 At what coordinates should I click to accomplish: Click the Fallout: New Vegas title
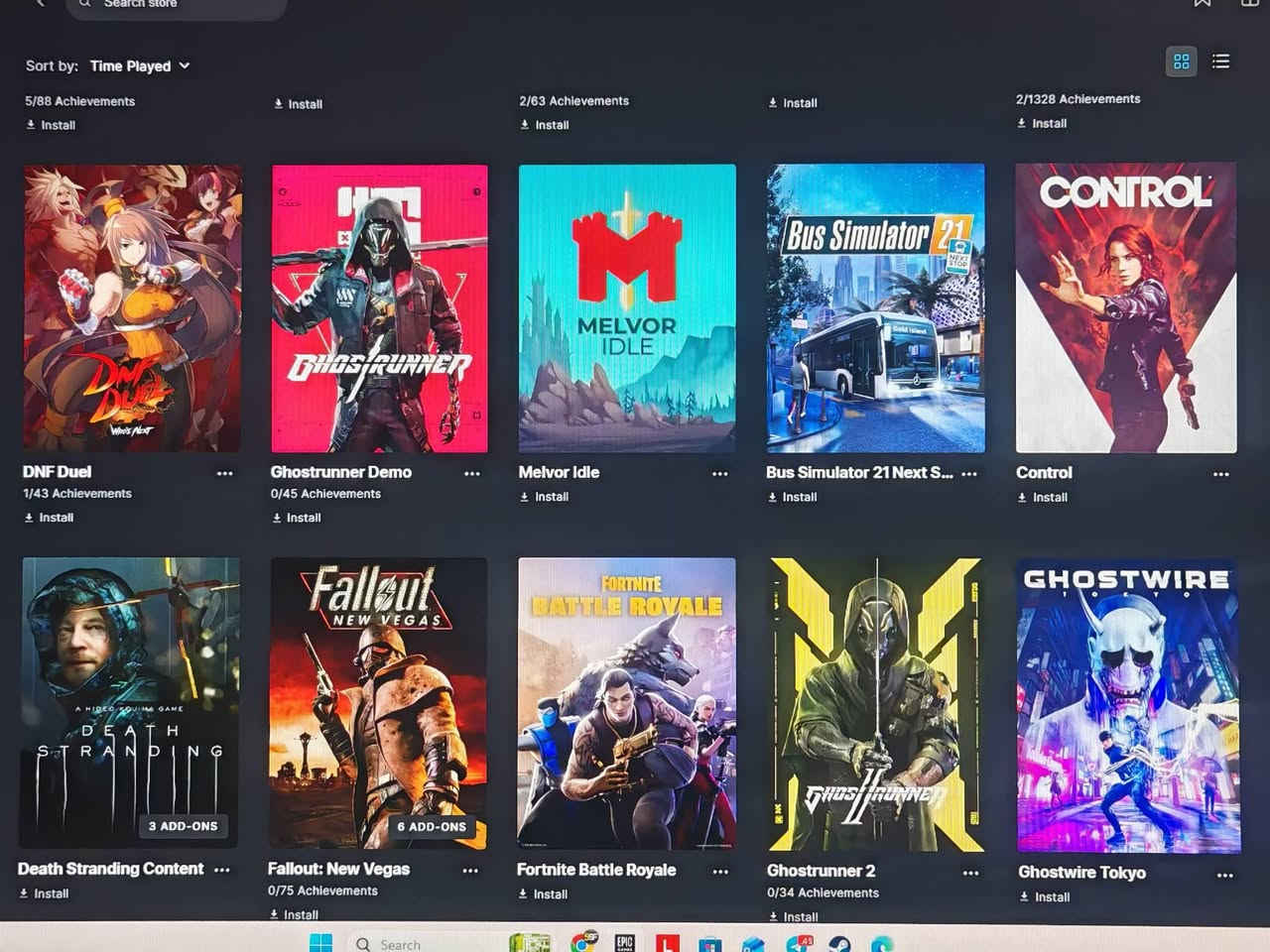point(338,869)
